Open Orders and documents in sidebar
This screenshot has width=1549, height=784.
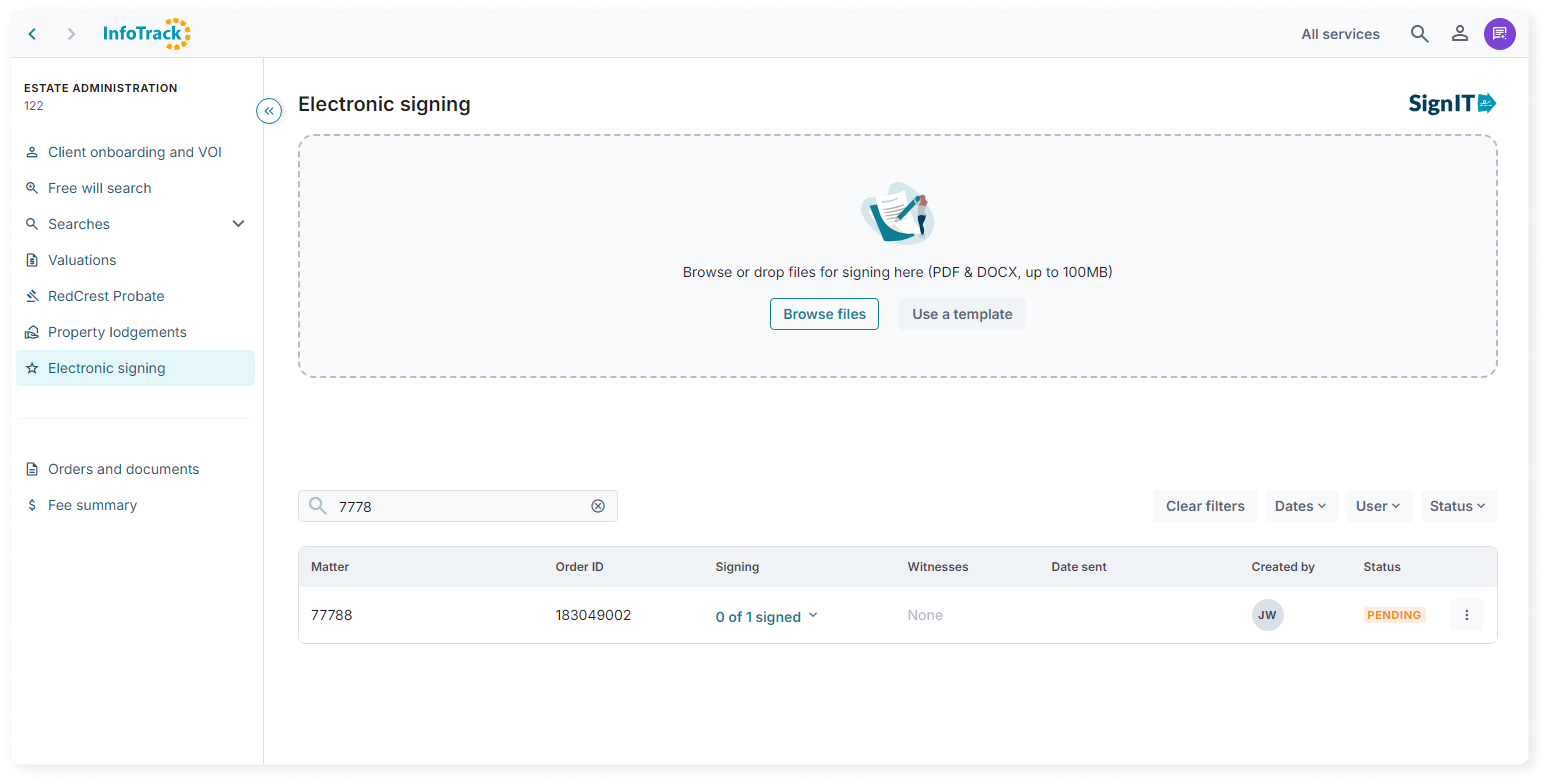123,469
